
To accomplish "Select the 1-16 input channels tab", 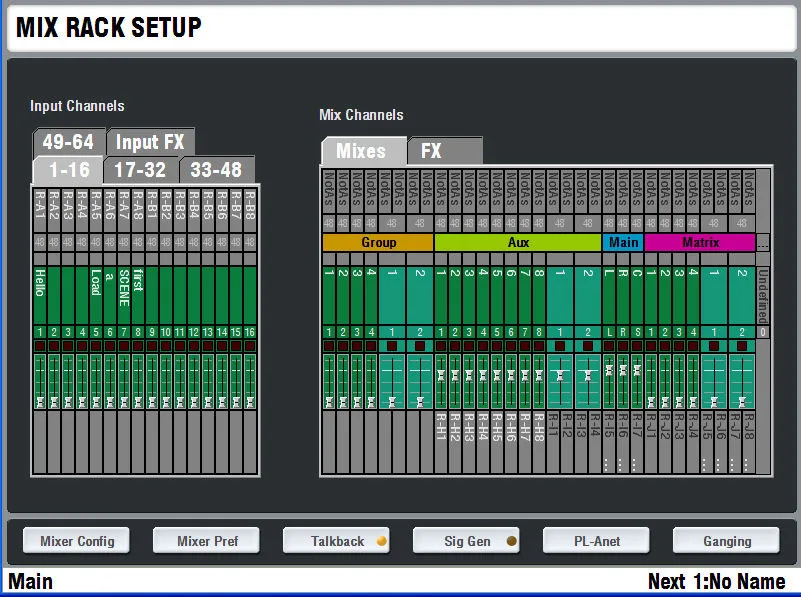I will [x=68, y=170].
